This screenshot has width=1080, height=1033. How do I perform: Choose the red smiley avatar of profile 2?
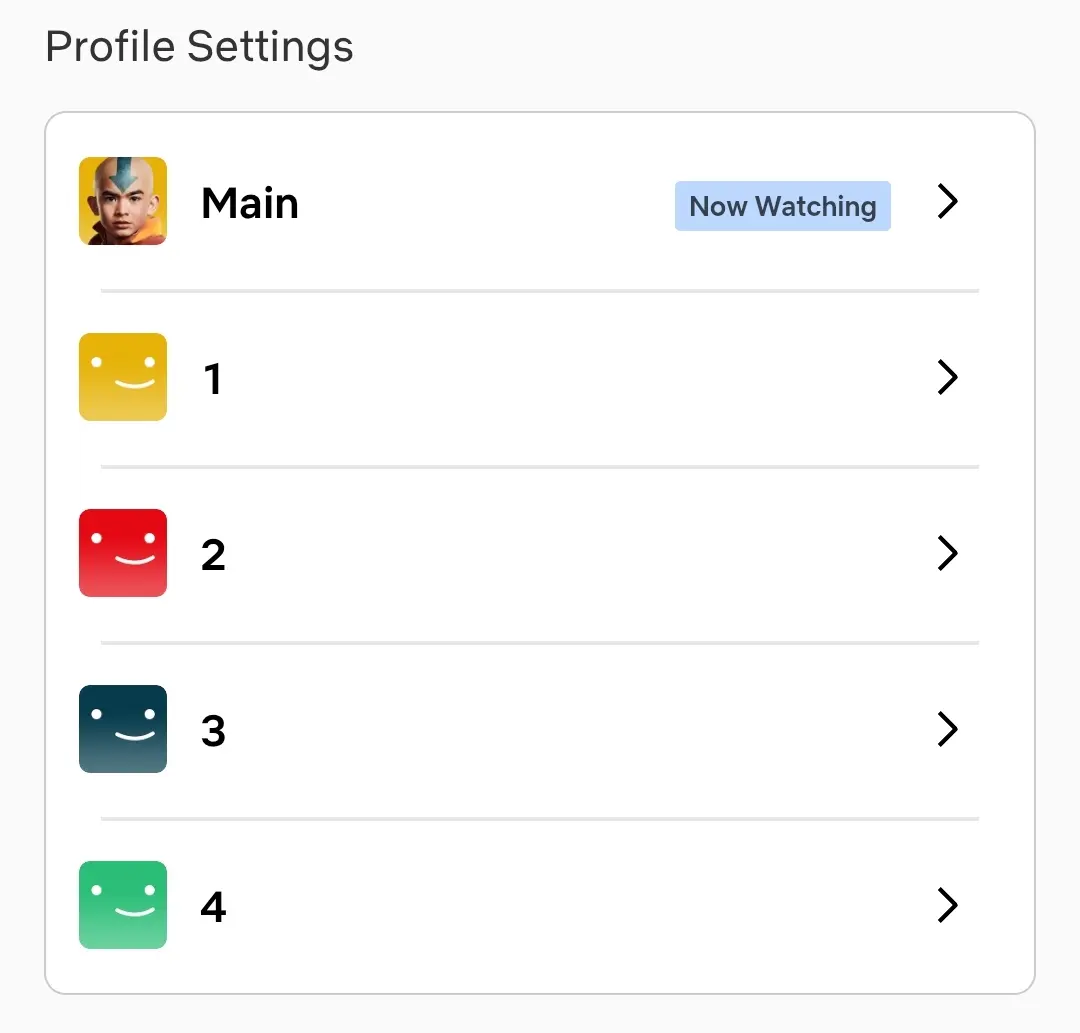pos(123,553)
